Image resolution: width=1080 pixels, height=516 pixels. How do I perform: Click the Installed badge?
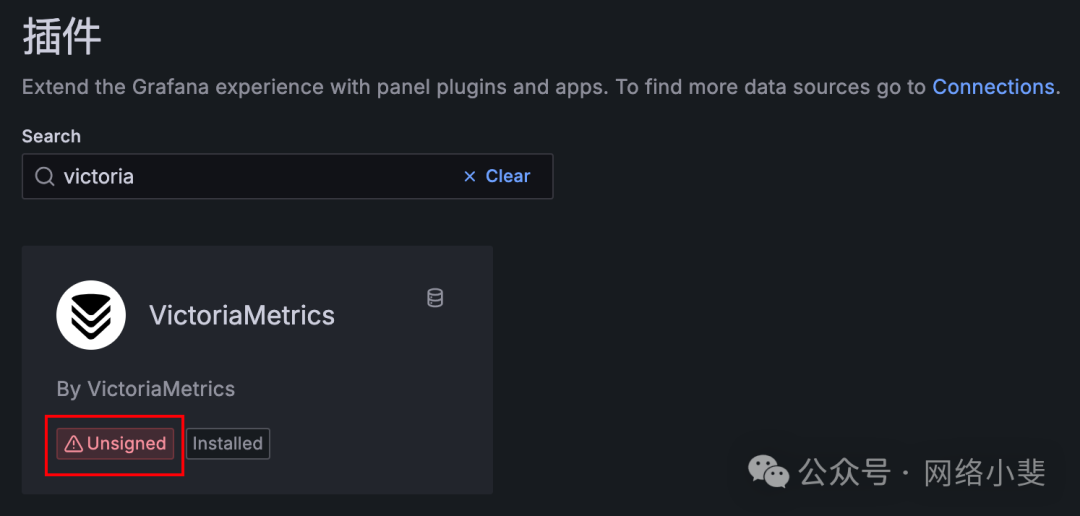pos(228,444)
